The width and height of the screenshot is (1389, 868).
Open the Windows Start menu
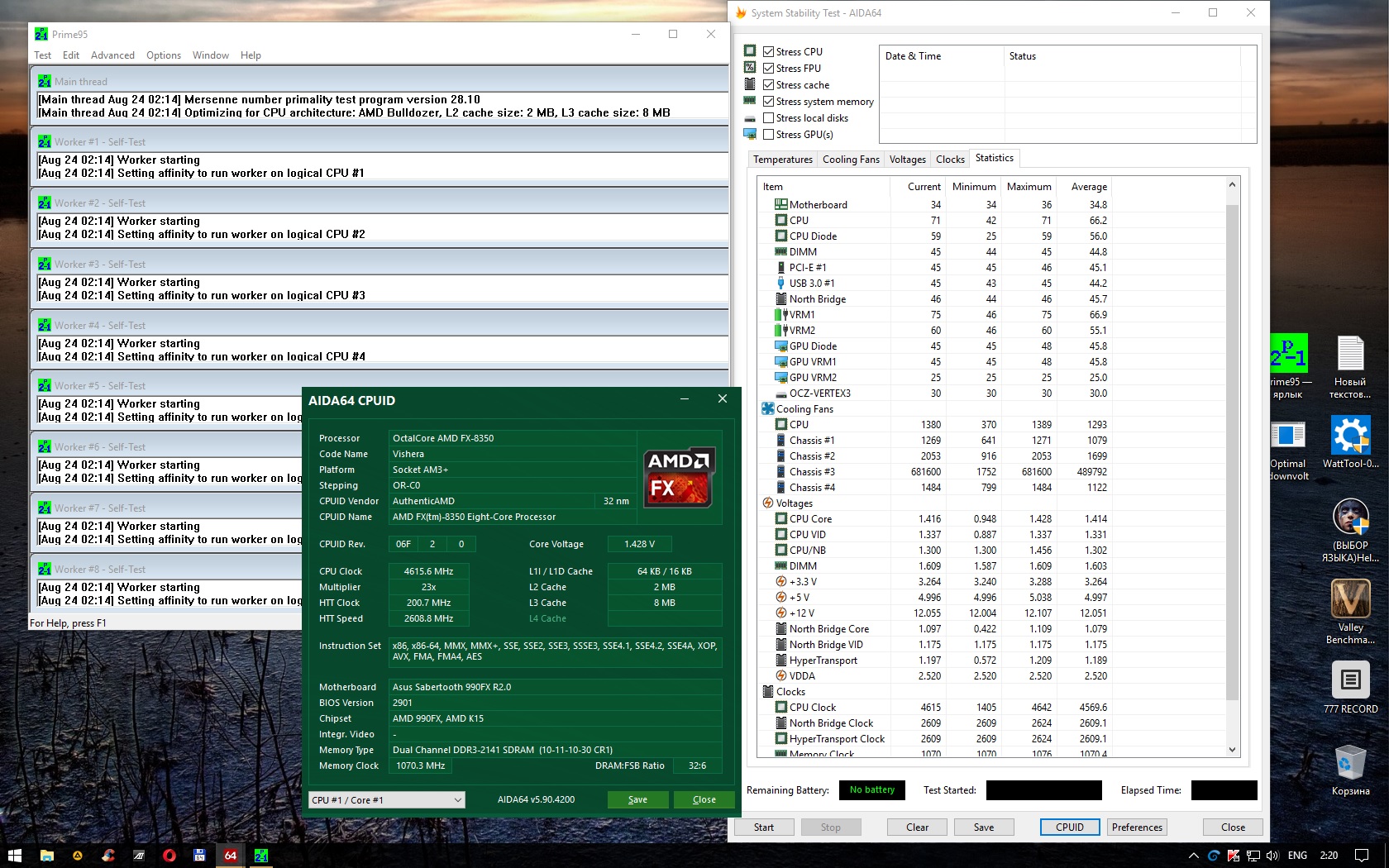[14, 856]
